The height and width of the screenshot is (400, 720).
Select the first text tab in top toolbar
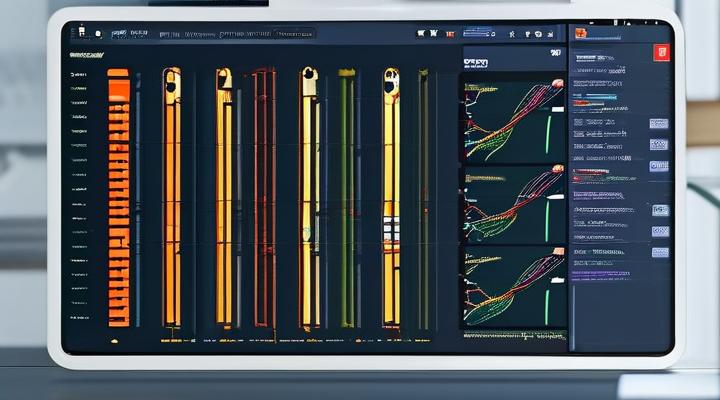pyautogui.click(x=130, y=33)
